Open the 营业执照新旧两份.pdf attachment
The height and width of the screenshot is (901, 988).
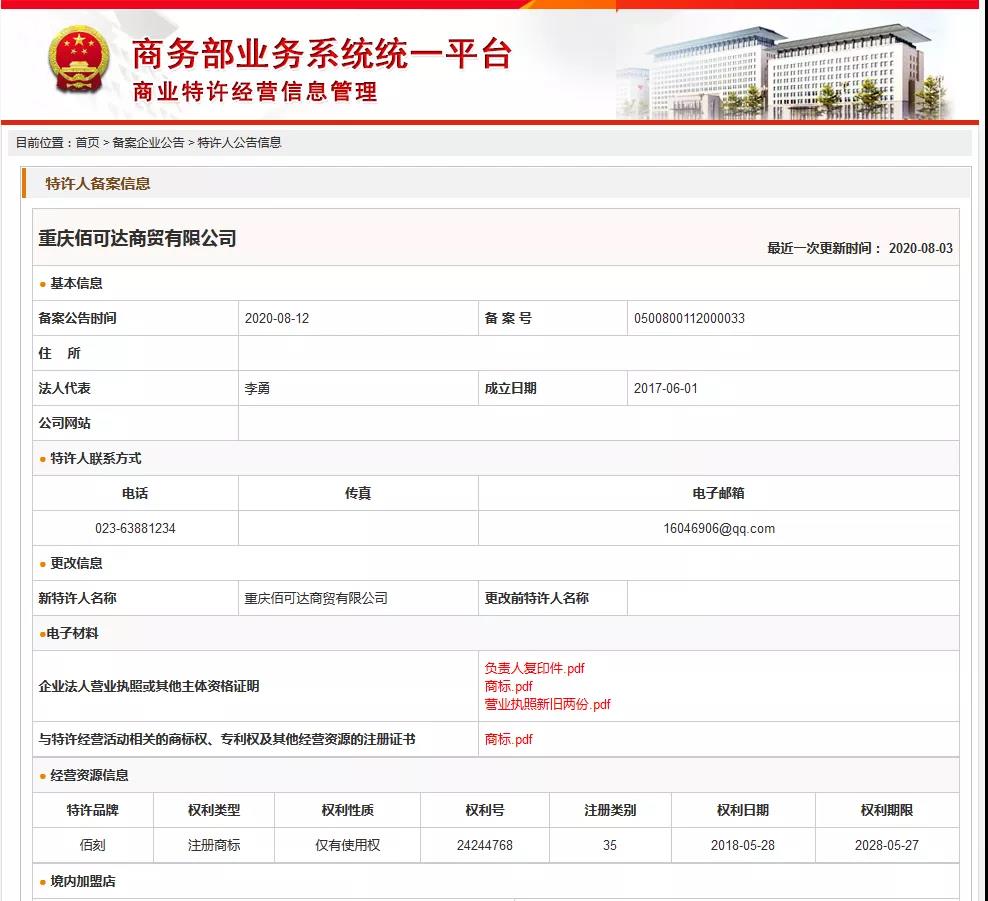pyautogui.click(x=547, y=704)
